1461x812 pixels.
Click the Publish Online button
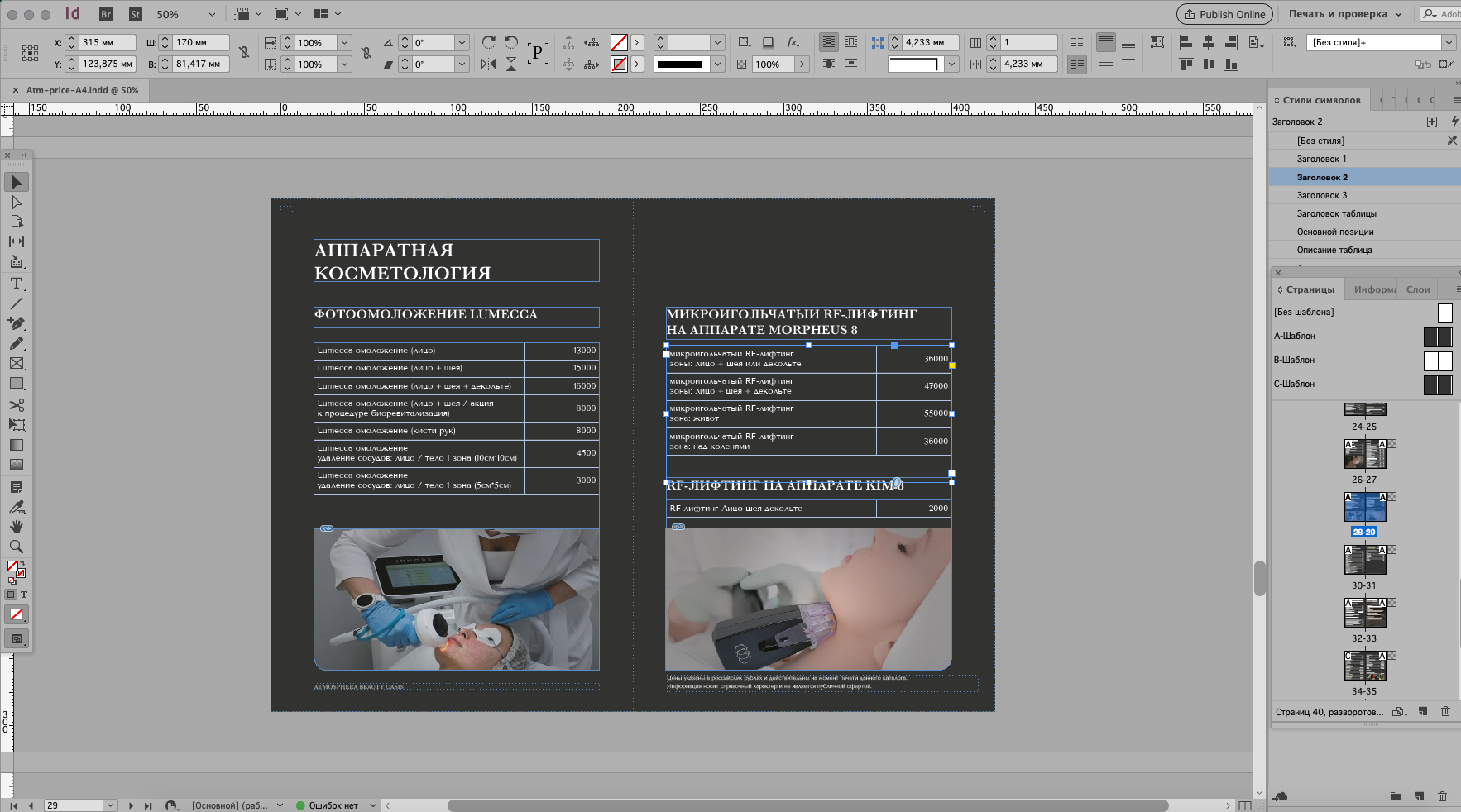pyautogui.click(x=1225, y=14)
